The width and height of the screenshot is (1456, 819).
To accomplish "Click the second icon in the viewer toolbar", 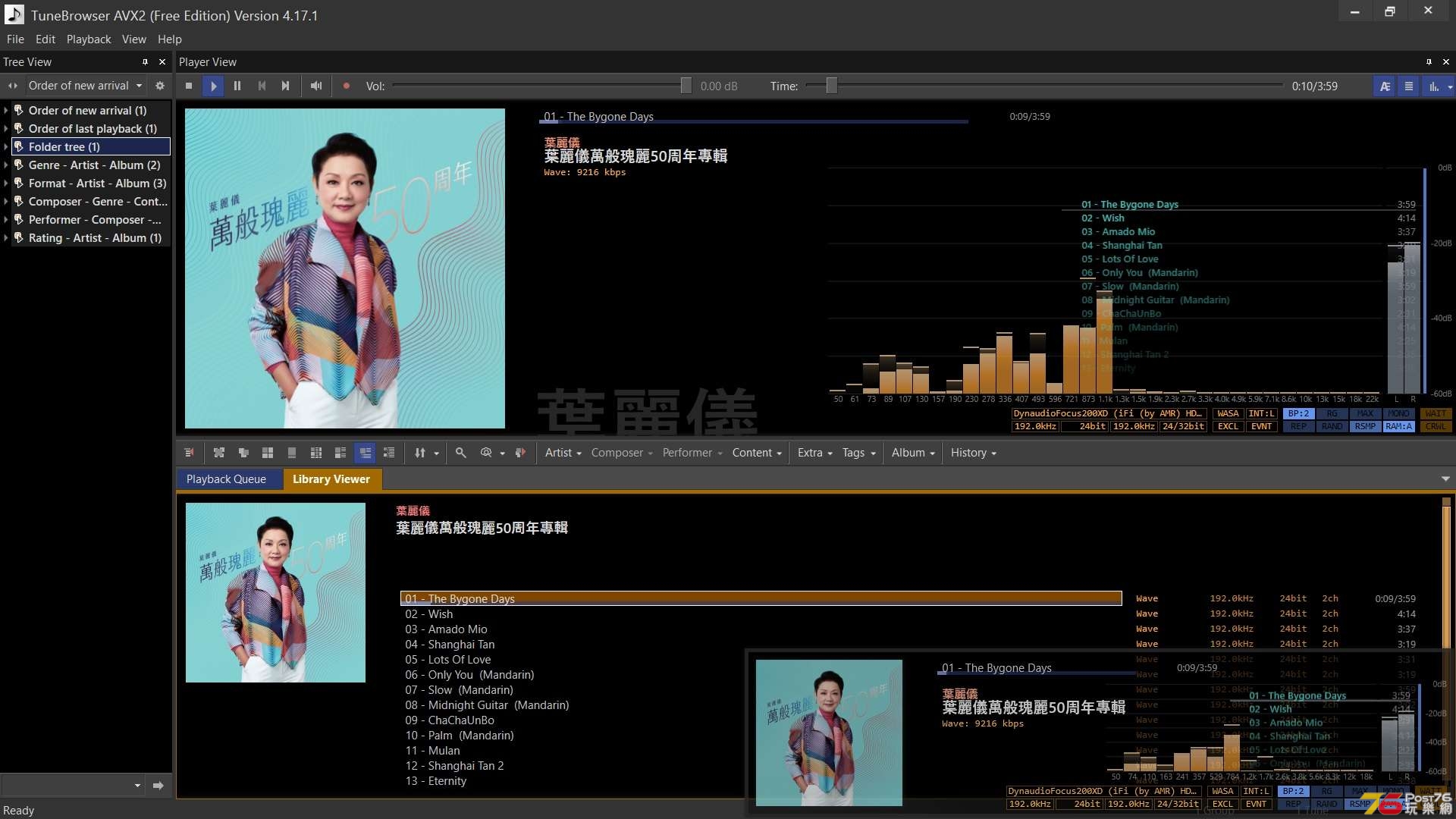I will coord(219,453).
